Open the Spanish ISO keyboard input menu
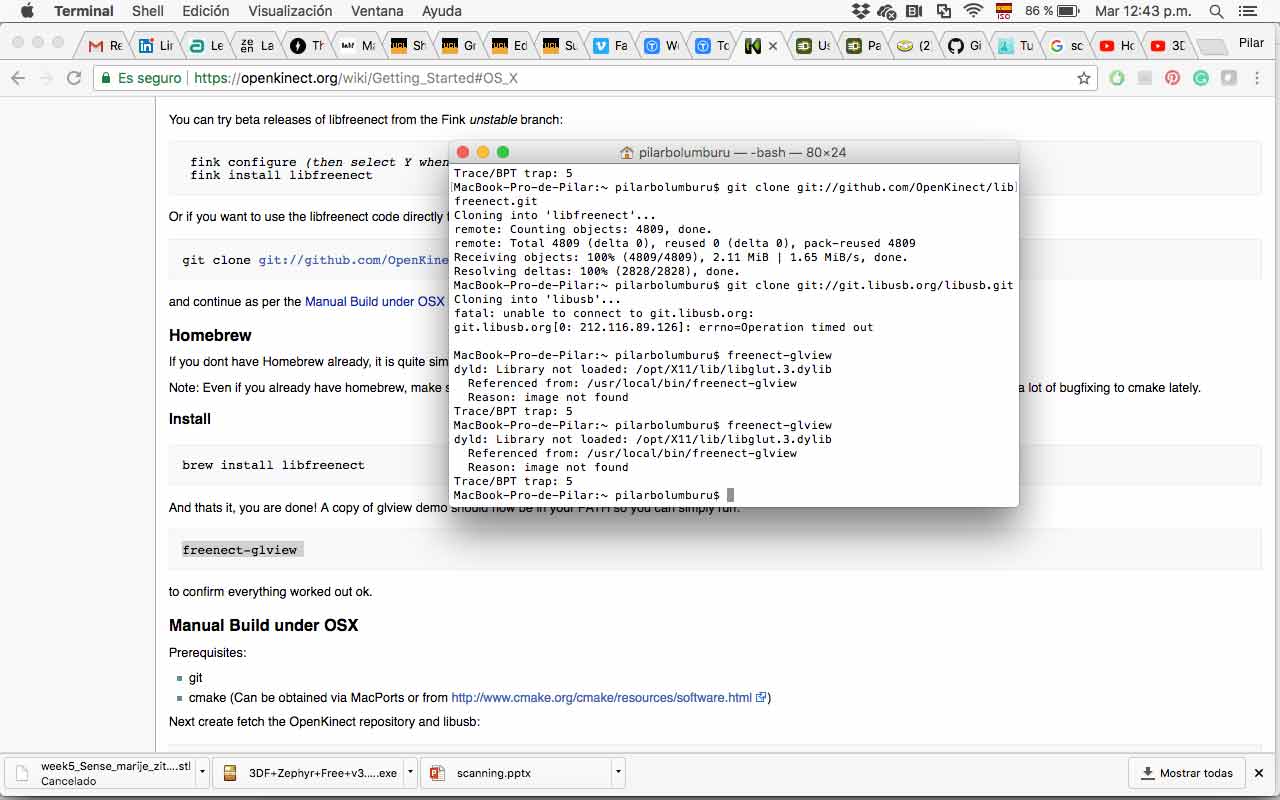The width and height of the screenshot is (1280, 800). [1003, 11]
